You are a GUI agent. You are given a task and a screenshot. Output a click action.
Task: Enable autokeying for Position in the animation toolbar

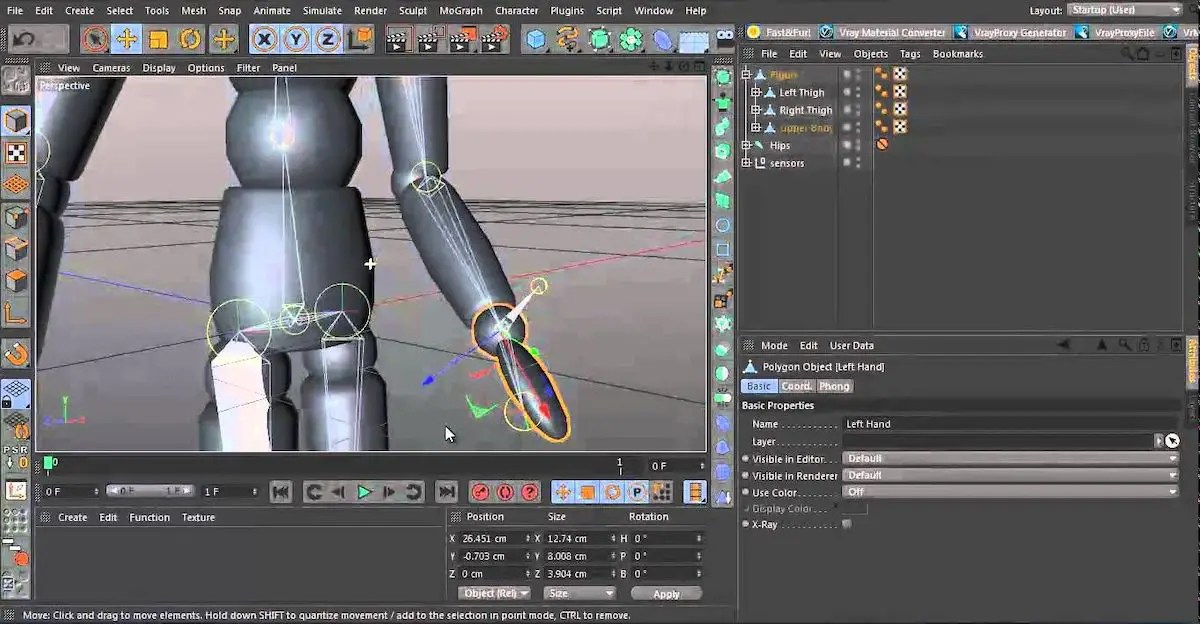click(563, 491)
